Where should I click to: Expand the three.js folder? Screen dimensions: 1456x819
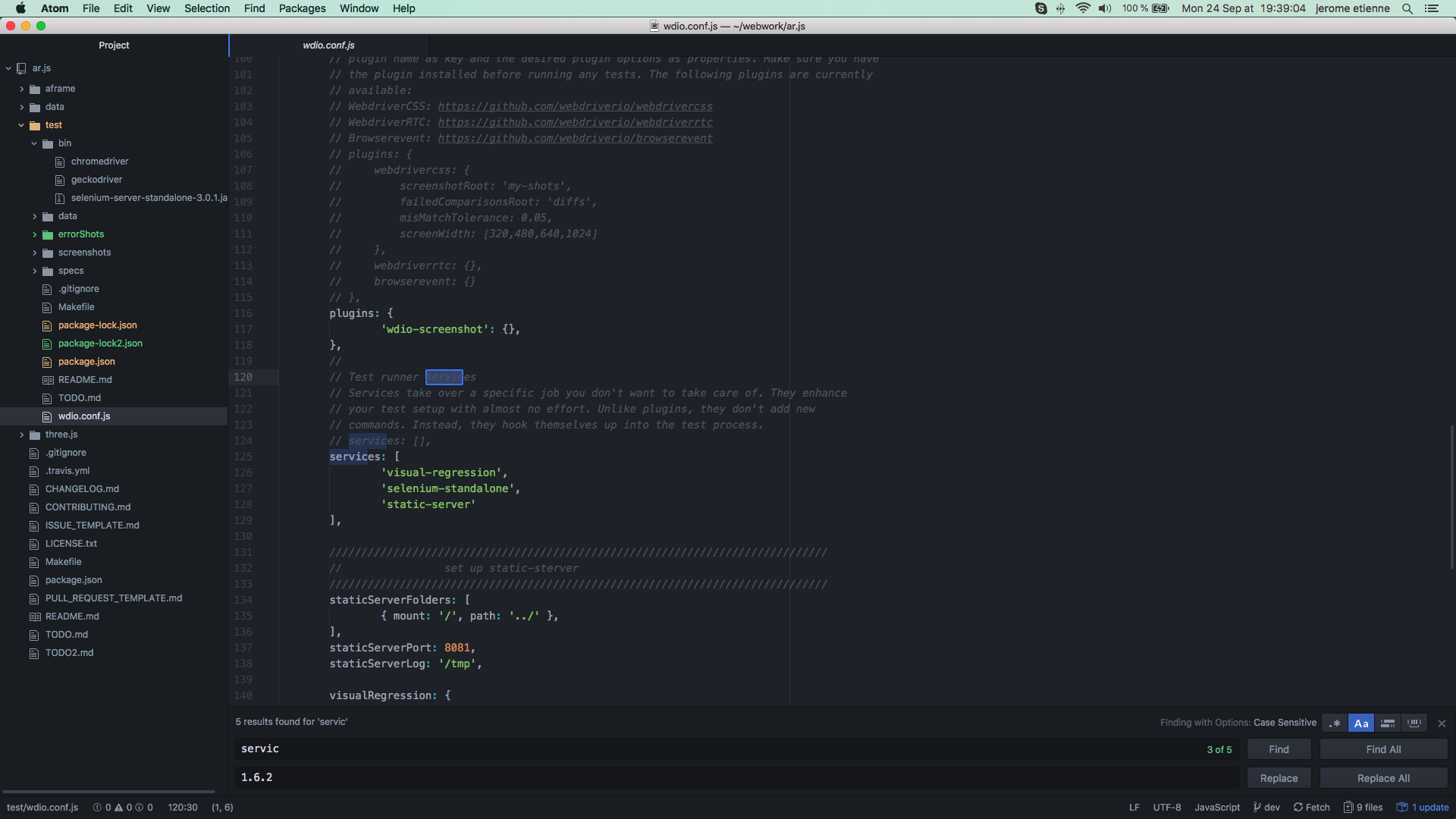pos(21,435)
